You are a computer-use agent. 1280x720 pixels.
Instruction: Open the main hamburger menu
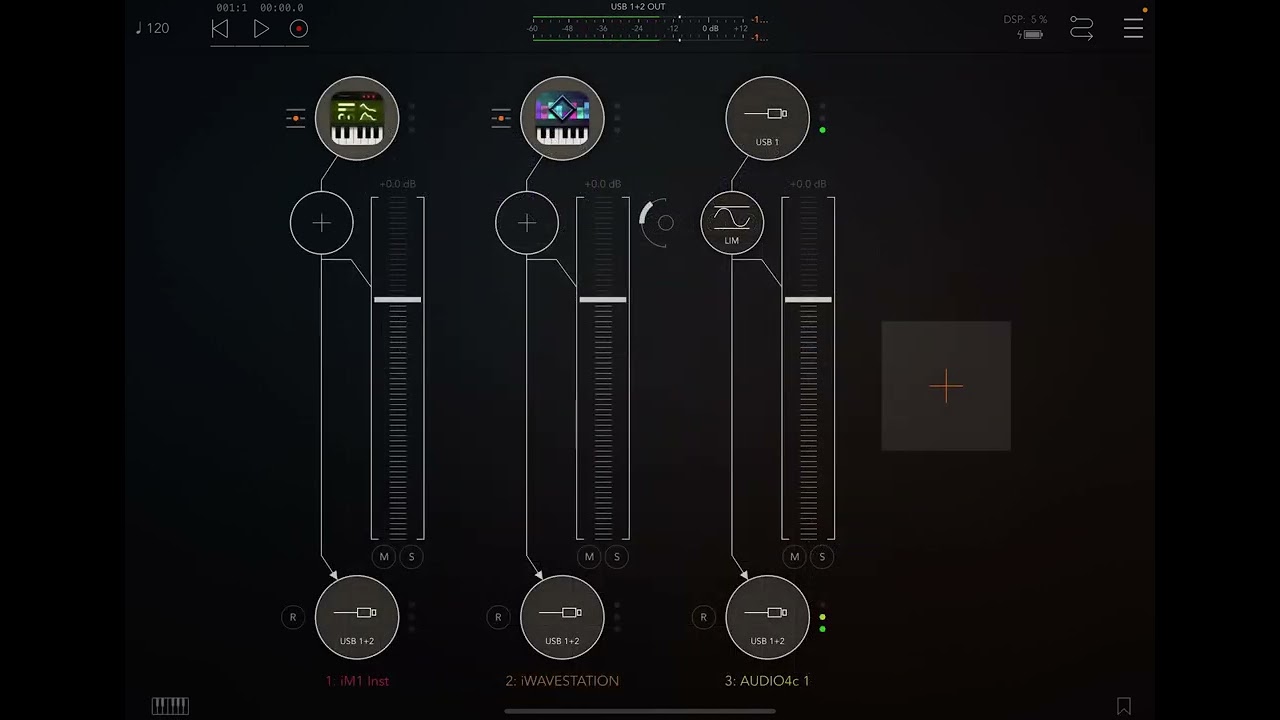point(1133,28)
